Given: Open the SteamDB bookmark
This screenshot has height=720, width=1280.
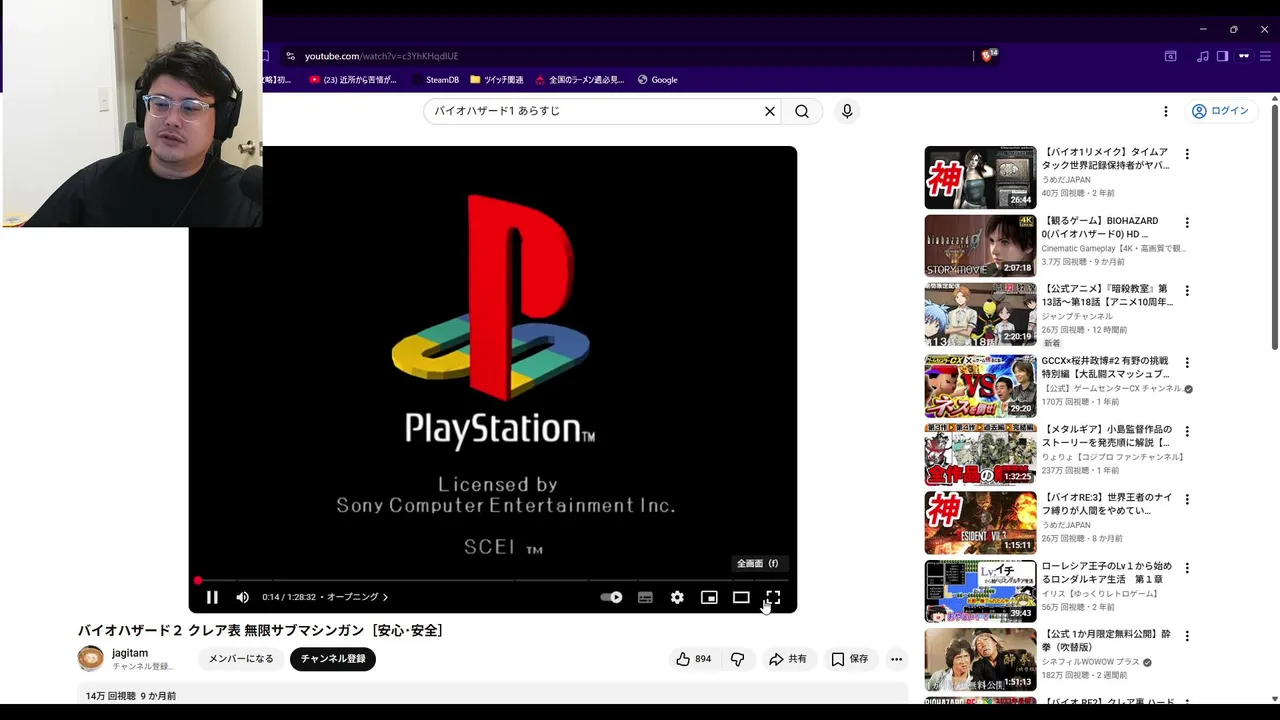Looking at the screenshot, I should point(434,80).
